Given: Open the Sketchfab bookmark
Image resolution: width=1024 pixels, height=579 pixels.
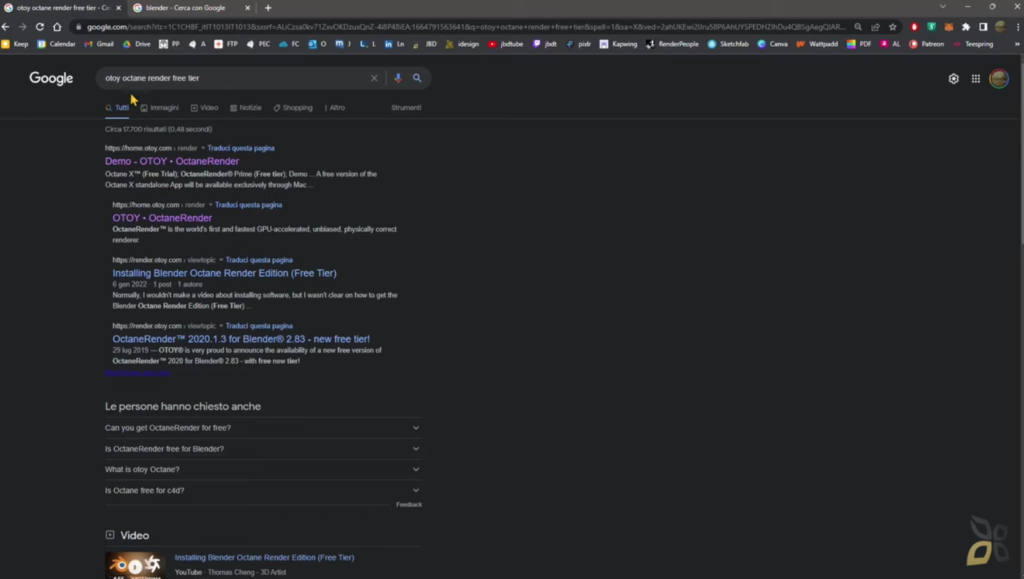Looking at the screenshot, I should (728, 44).
